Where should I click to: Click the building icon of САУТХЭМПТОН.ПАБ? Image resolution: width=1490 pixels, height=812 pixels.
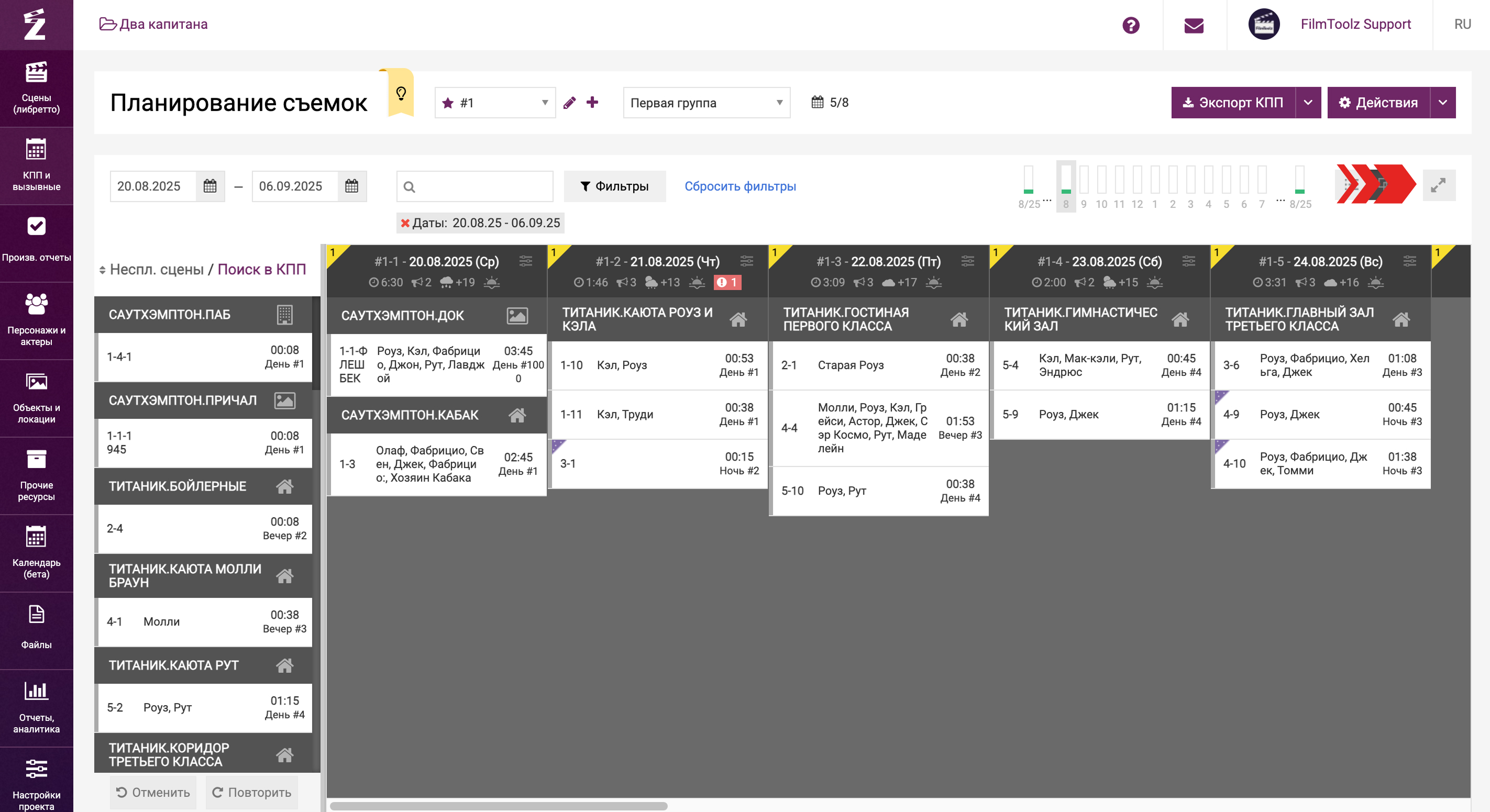[x=284, y=315]
